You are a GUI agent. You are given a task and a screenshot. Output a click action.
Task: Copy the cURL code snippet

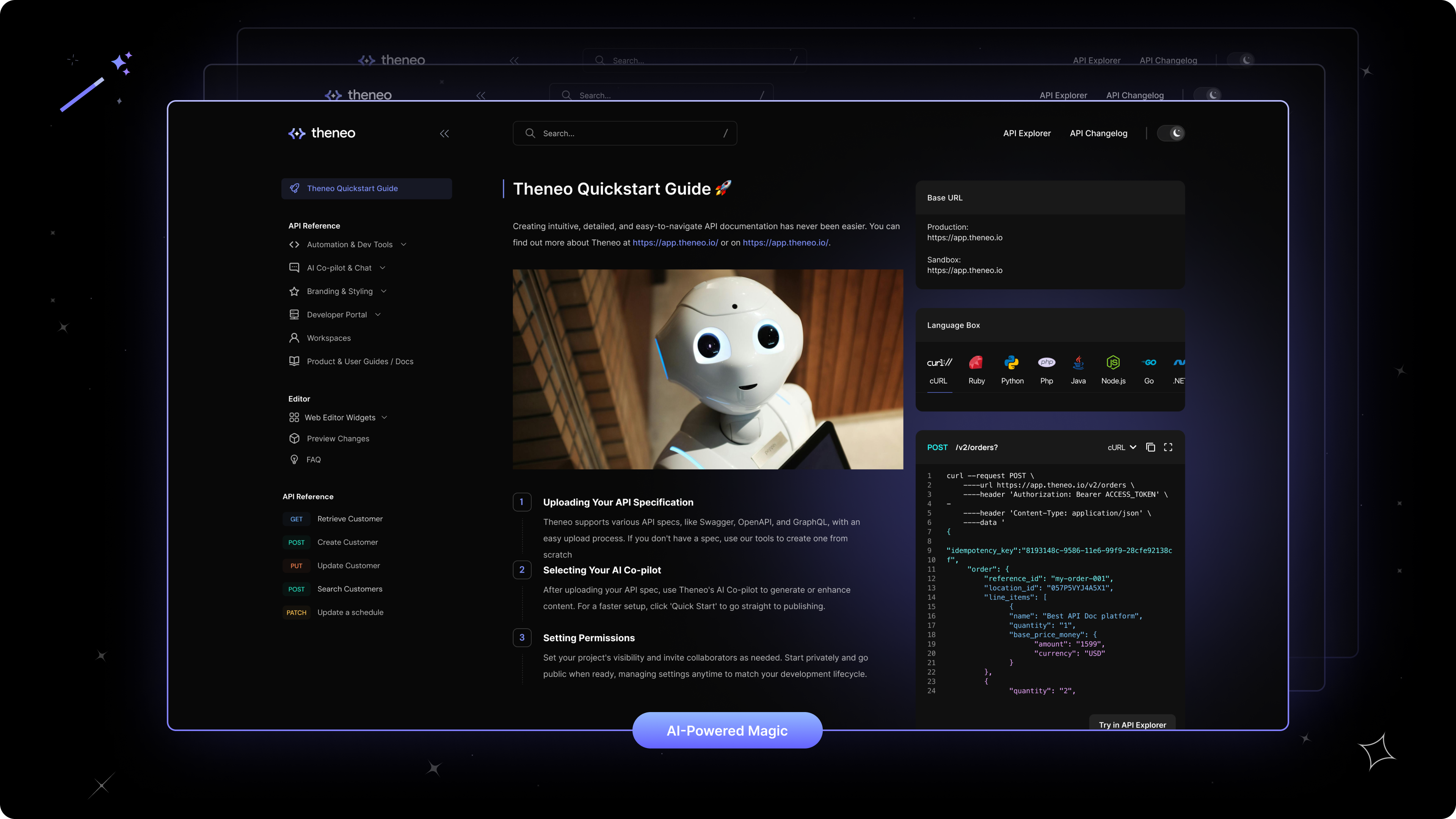[x=1150, y=447]
